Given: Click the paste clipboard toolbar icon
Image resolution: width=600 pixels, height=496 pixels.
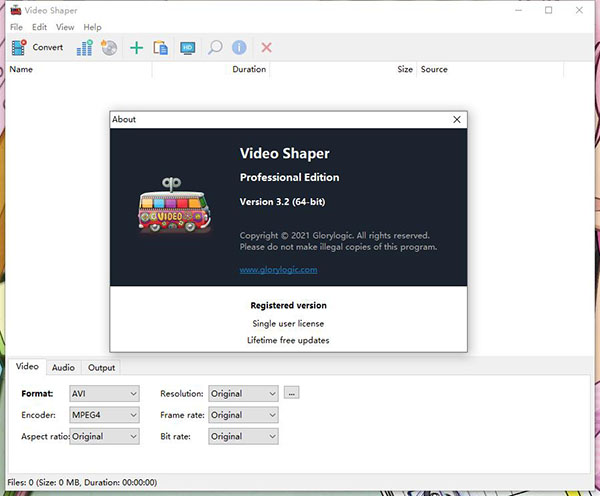Looking at the screenshot, I should pyautogui.click(x=160, y=47).
